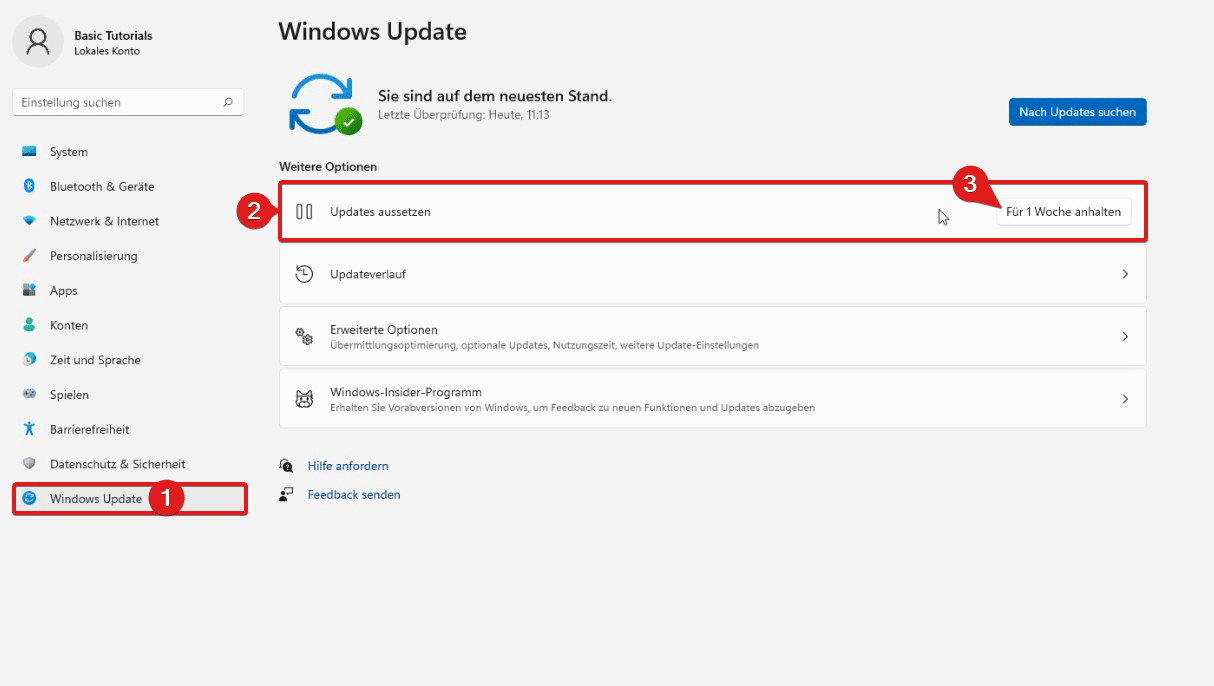The width and height of the screenshot is (1214, 686).
Task: Pause updates with Für 1 Woche anhalten
Action: pos(1063,212)
